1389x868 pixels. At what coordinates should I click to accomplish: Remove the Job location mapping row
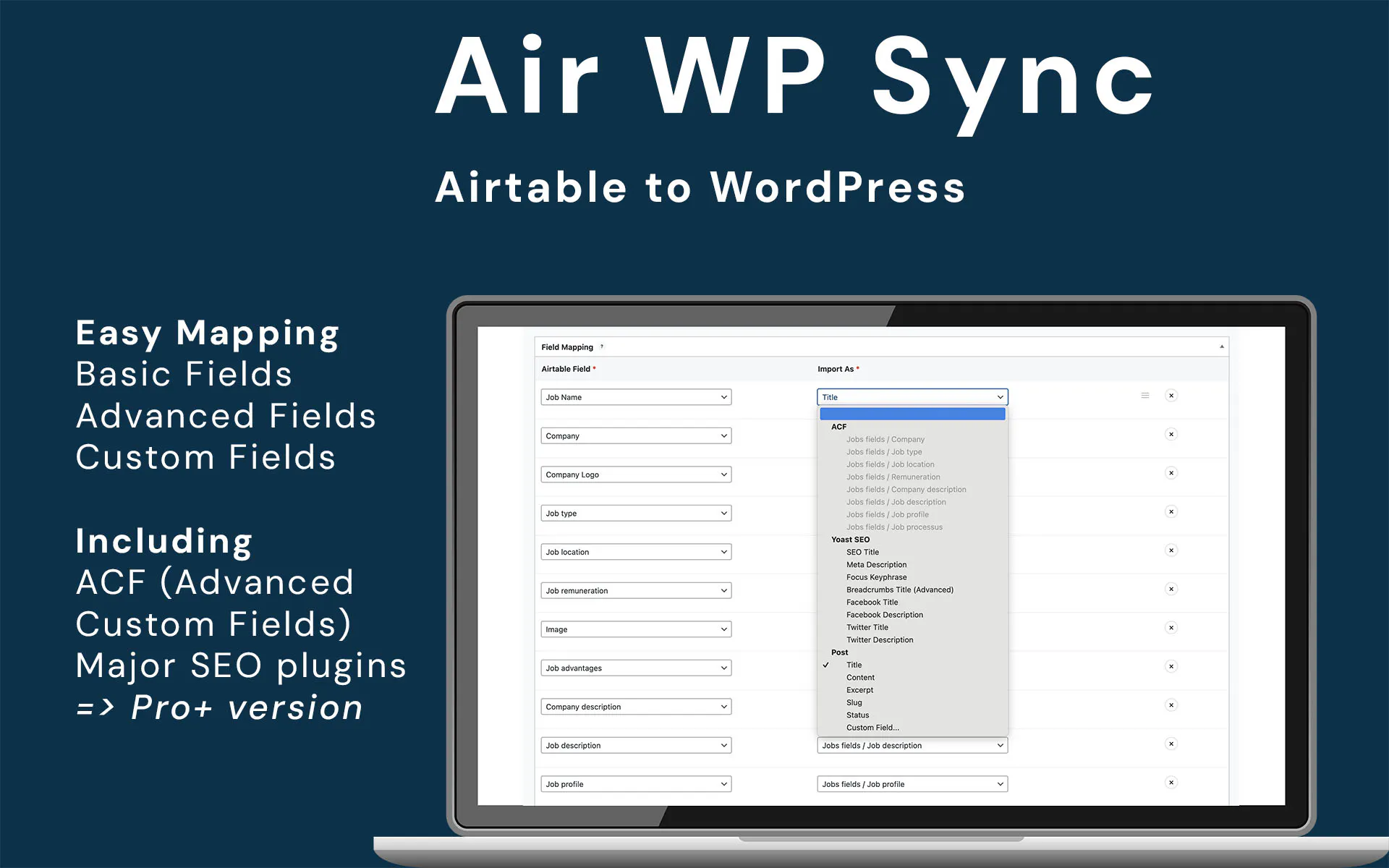(1171, 550)
